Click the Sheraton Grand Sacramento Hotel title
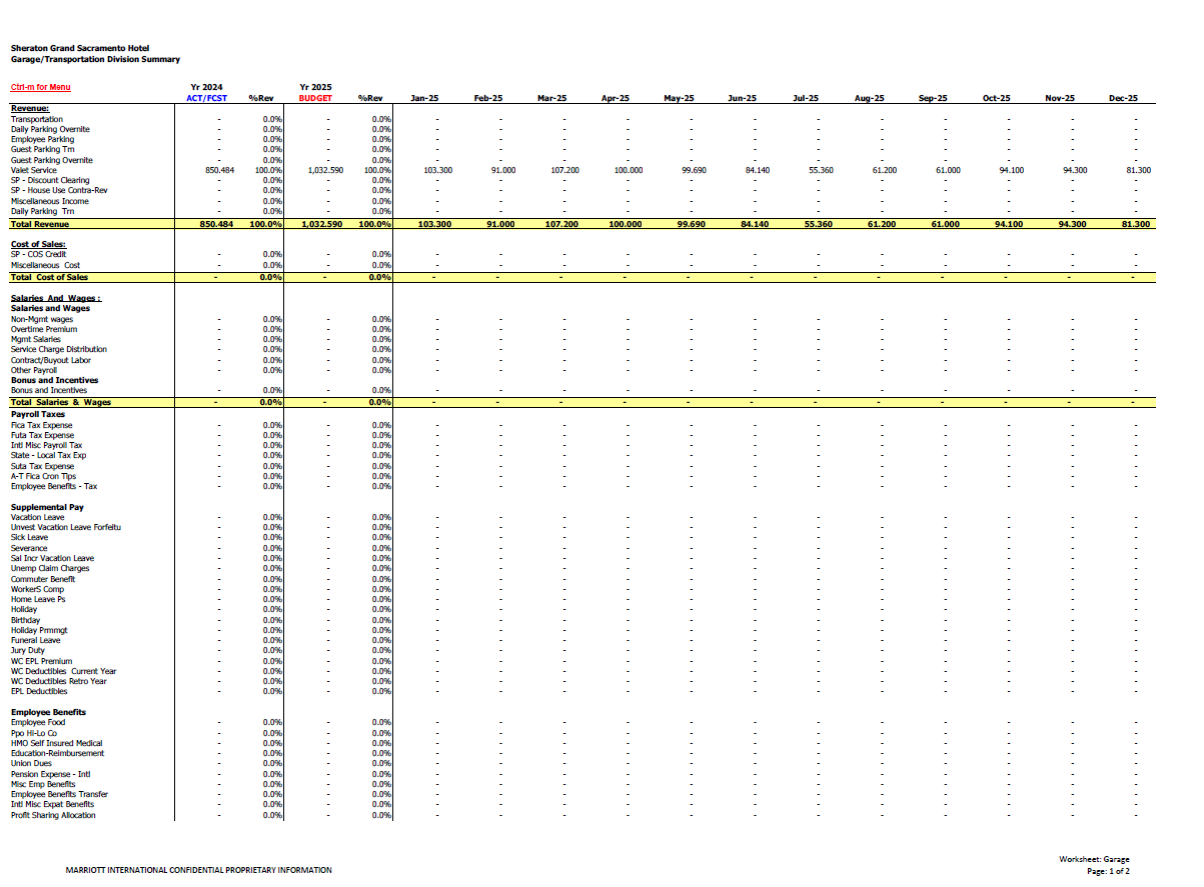 pyautogui.click(x=80, y=48)
